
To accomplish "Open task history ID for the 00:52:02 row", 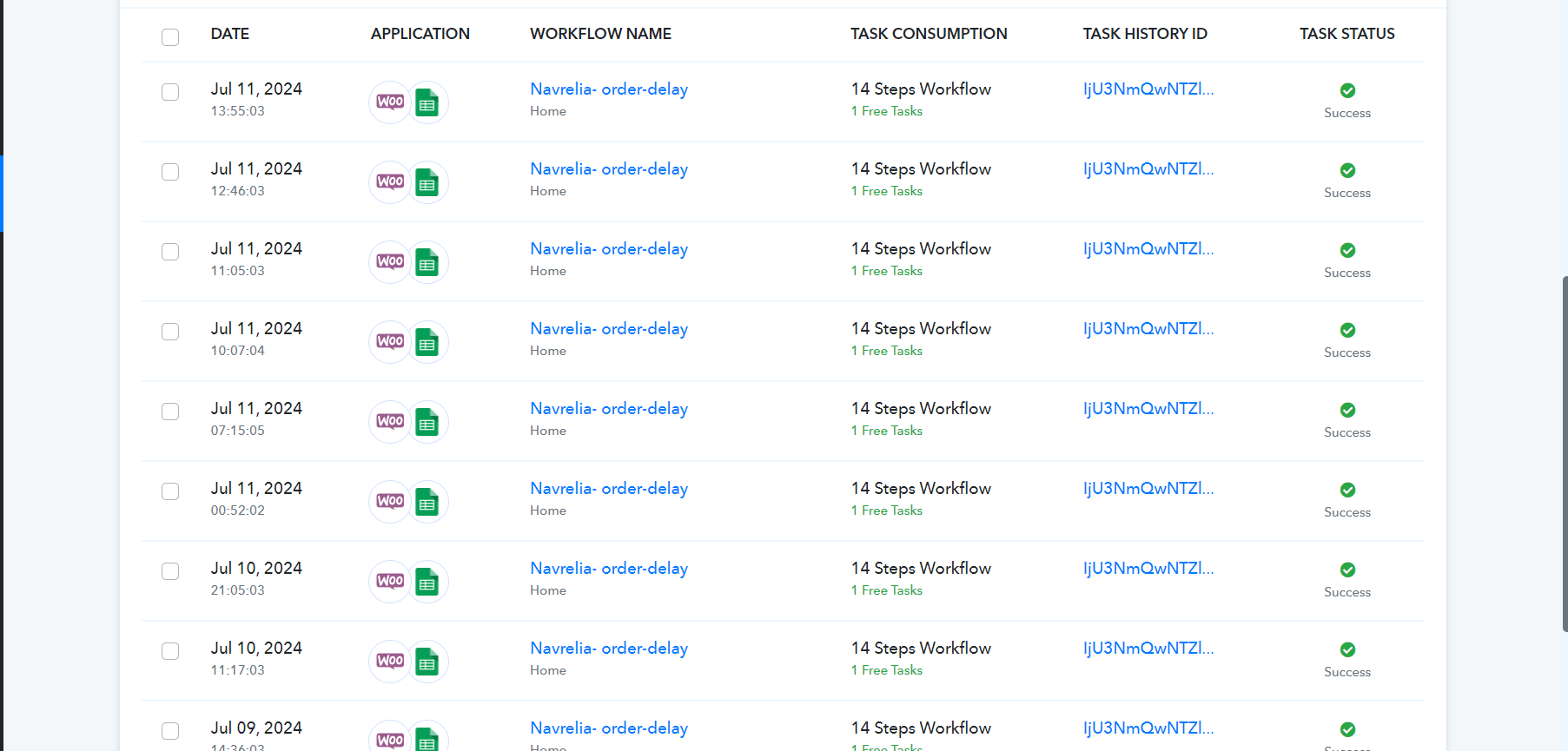I will [x=1148, y=489].
